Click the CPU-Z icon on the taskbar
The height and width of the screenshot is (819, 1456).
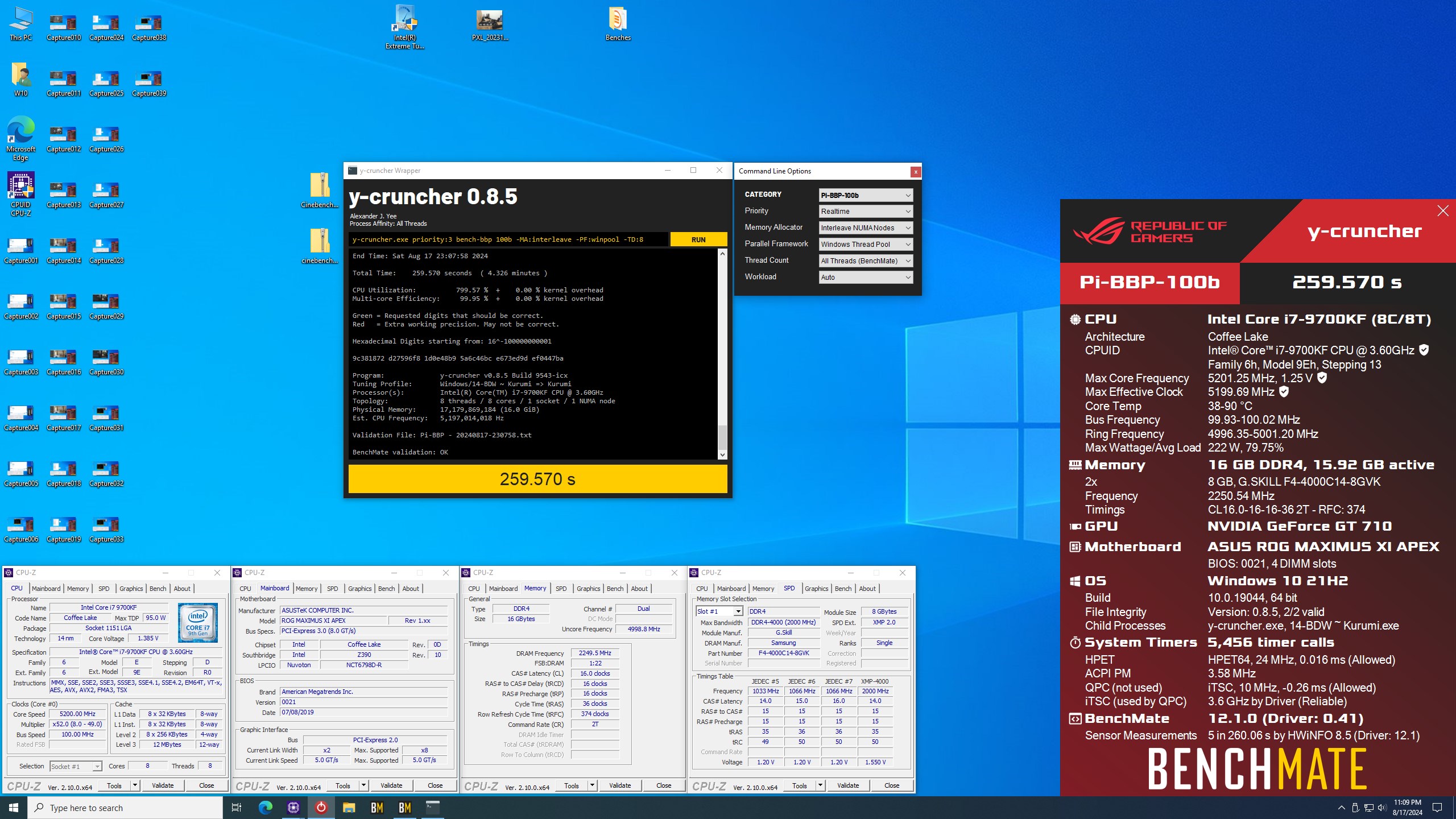tap(293, 808)
